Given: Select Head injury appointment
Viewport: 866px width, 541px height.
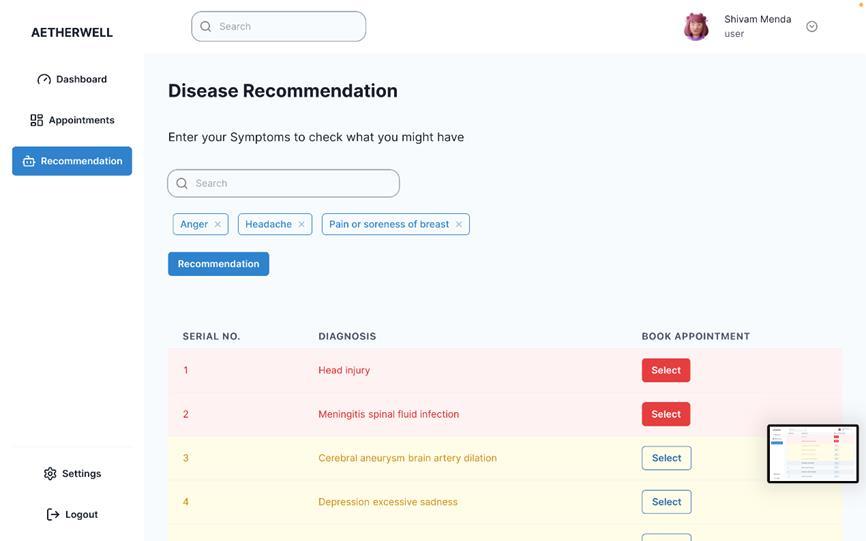Looking at the screenshot, I should 666,370.
